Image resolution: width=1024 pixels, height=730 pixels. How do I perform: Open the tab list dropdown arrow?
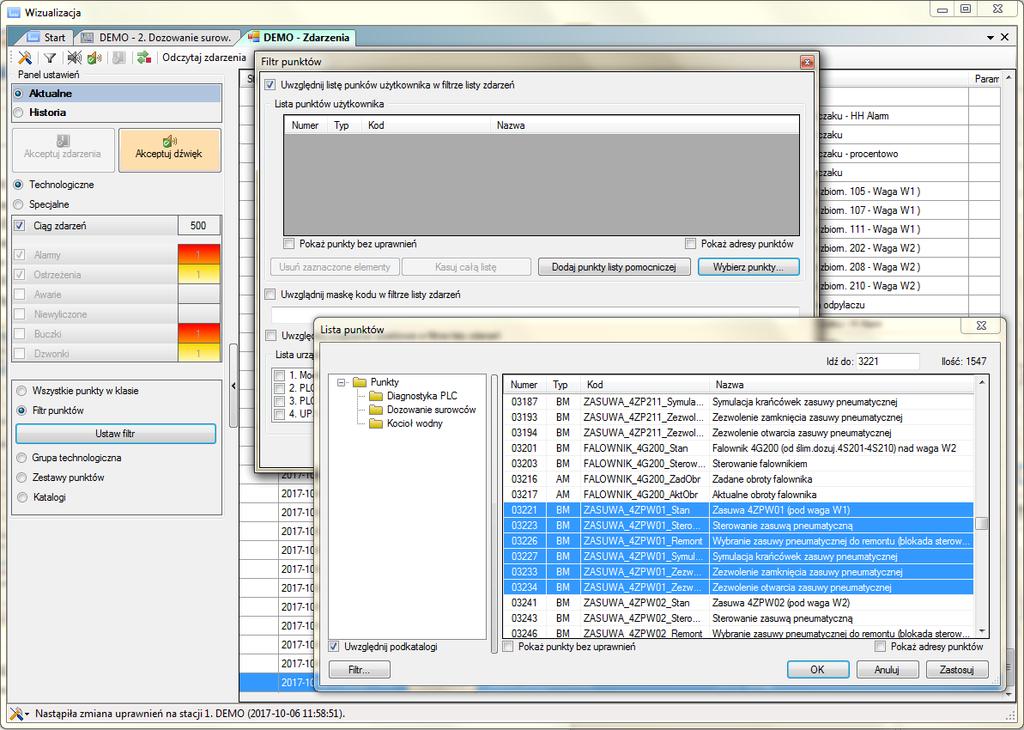click(x=991, y=38)
